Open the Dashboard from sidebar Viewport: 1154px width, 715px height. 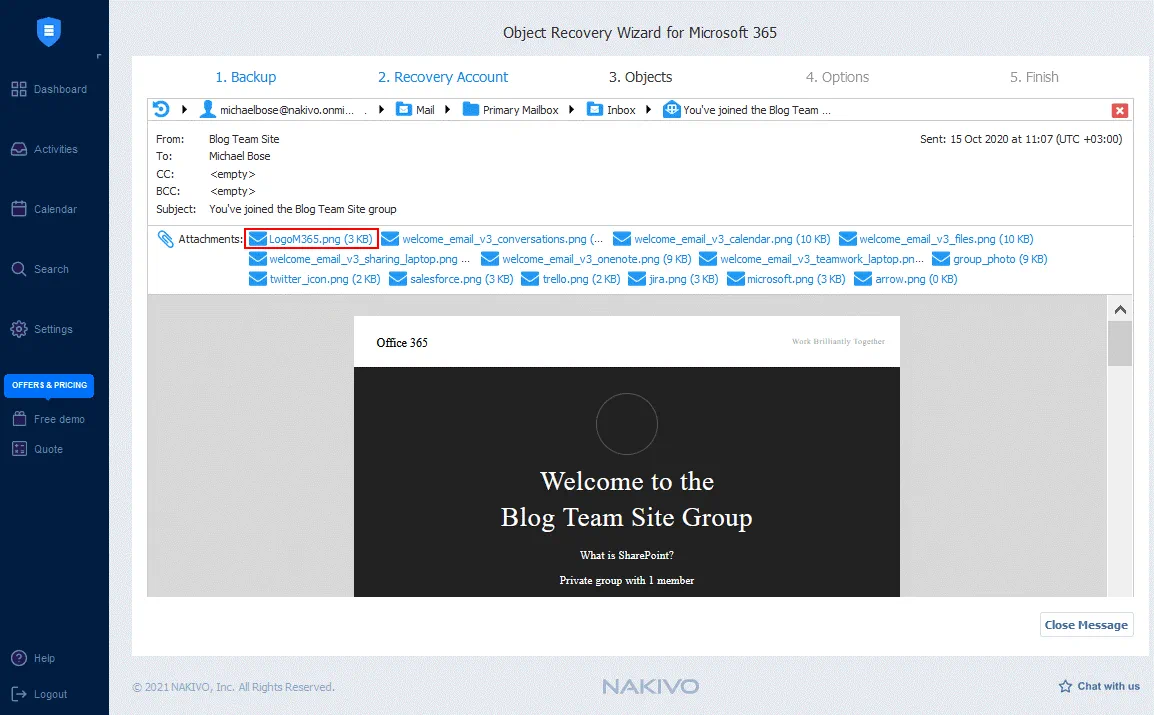[x=48, y=90]
